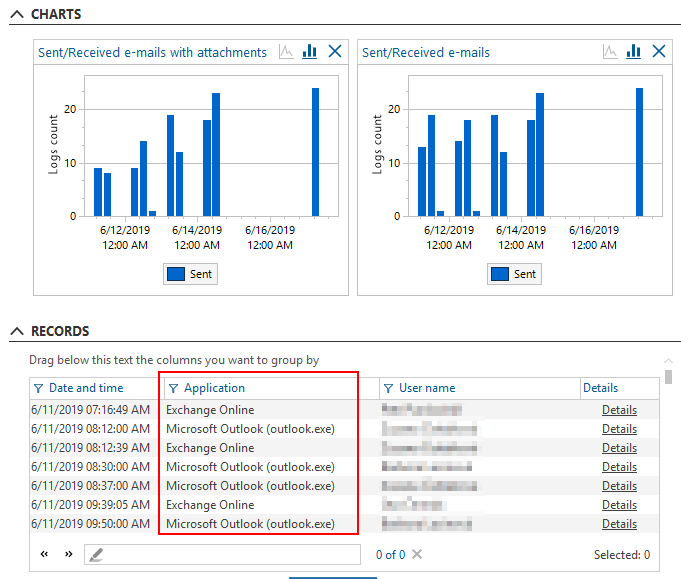The image size is (681, 579).
Task: Sort by User name column header
Action: click(x=427, y=388)
